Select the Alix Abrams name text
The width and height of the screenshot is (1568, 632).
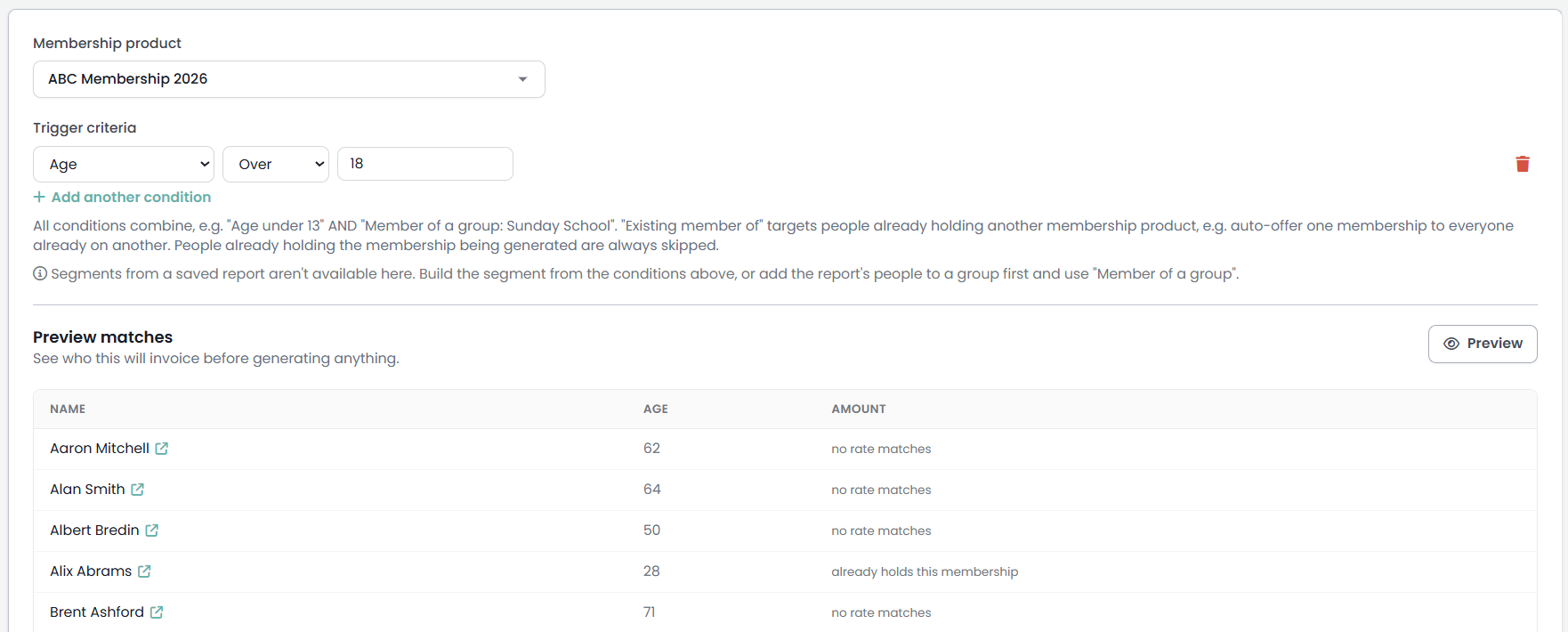(x=91, y=571)
